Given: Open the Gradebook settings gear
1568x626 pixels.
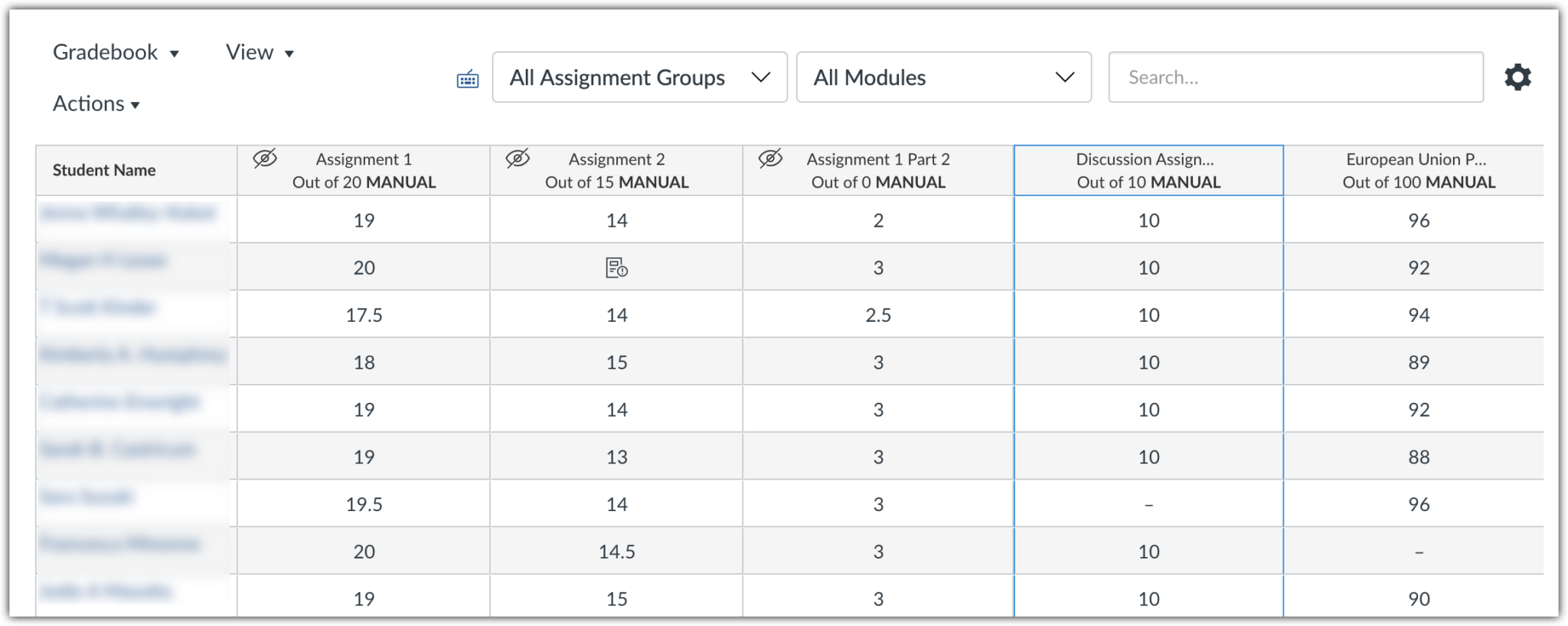Looking at the screenshot, I should point(1517,77).
